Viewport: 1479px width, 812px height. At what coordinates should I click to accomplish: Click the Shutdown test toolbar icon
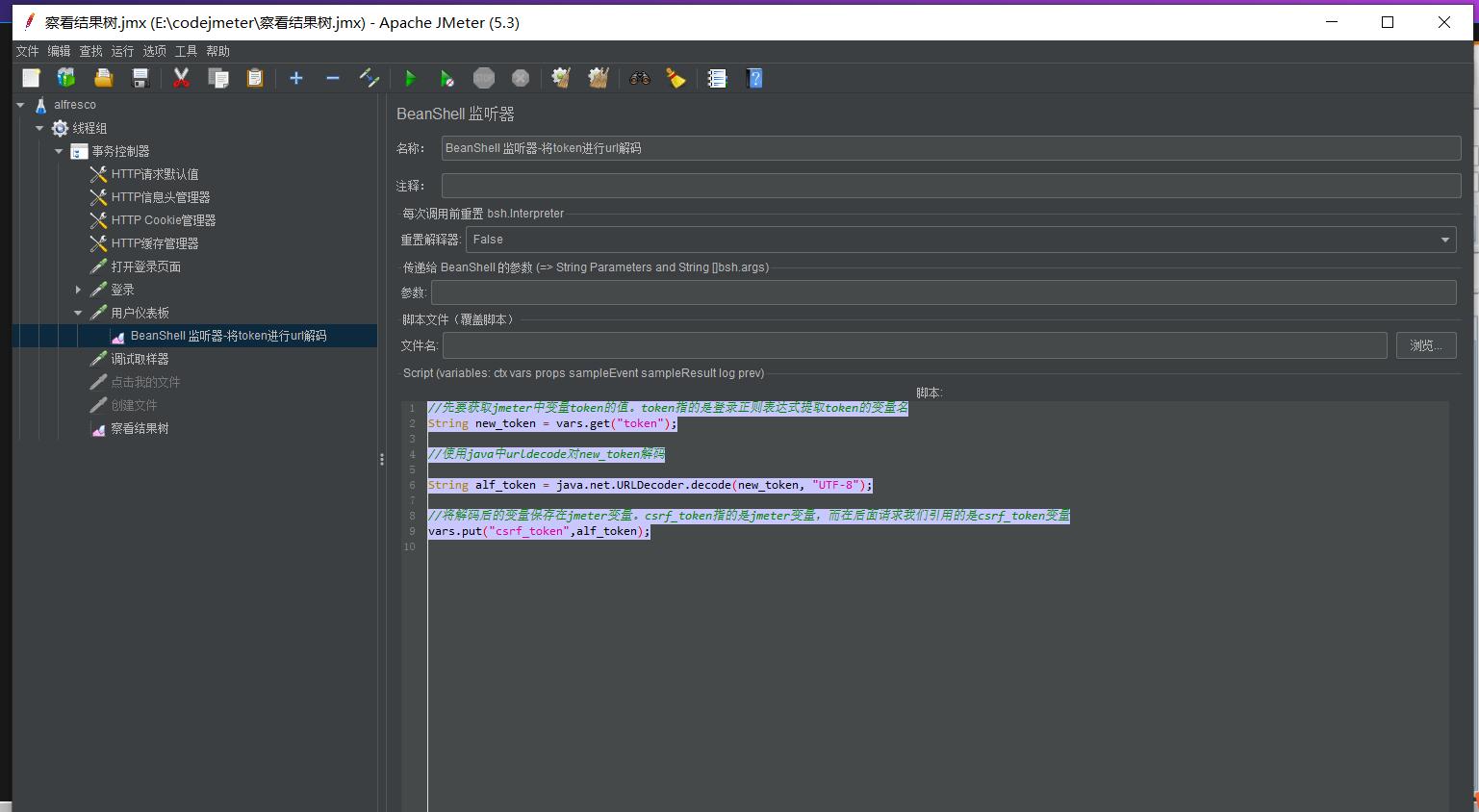pos(521,78)
